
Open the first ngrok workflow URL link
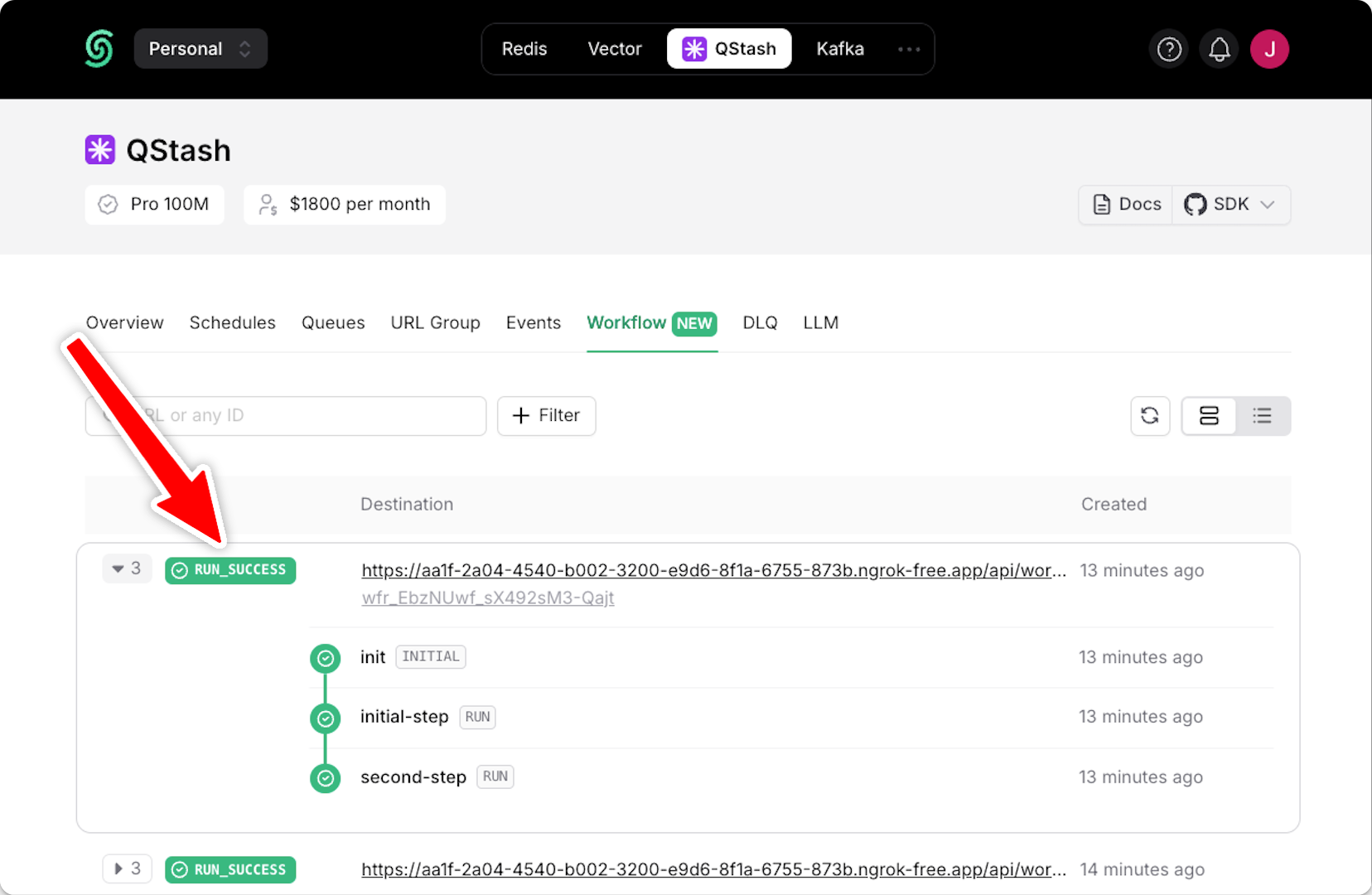(714, 570)
